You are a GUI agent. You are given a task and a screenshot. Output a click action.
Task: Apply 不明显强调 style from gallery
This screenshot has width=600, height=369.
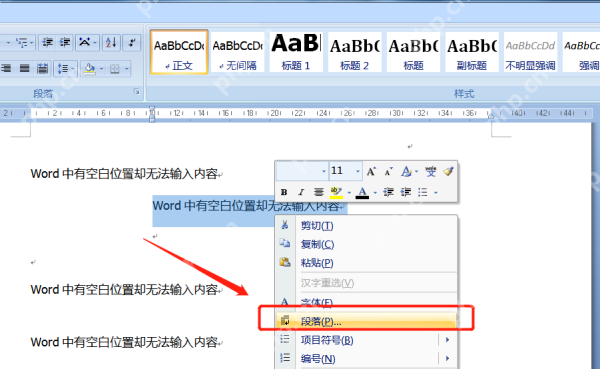[530, 52]
